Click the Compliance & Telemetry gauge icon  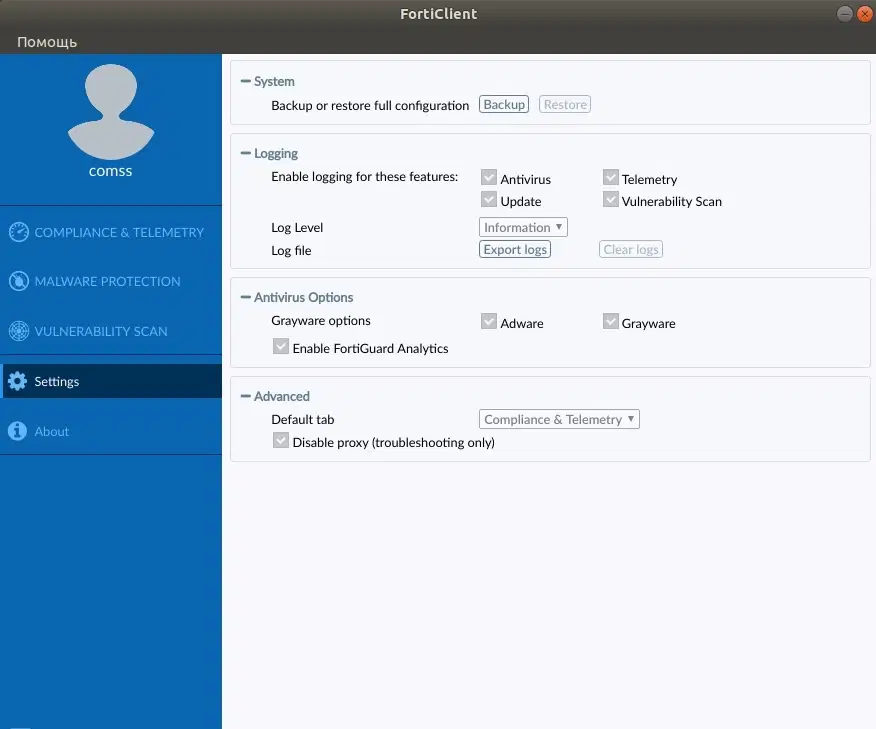(18, 232)
